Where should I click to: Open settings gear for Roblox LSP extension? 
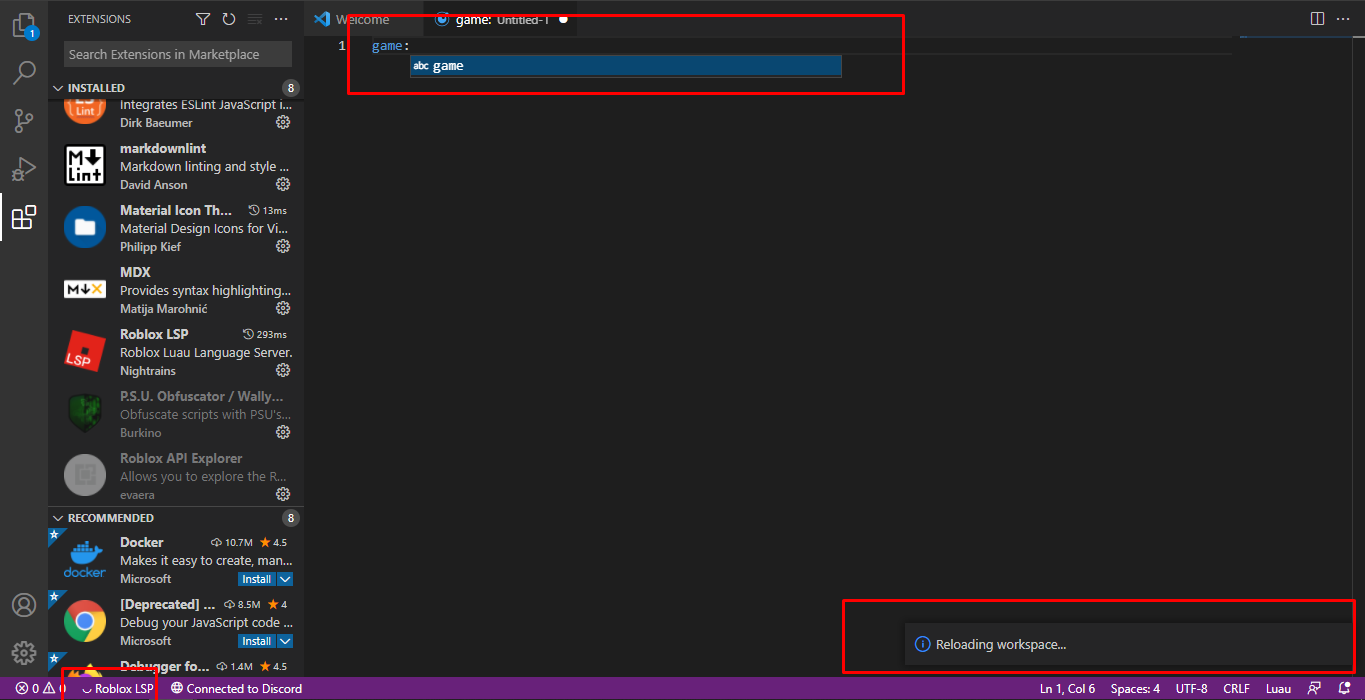click(282, 369)
